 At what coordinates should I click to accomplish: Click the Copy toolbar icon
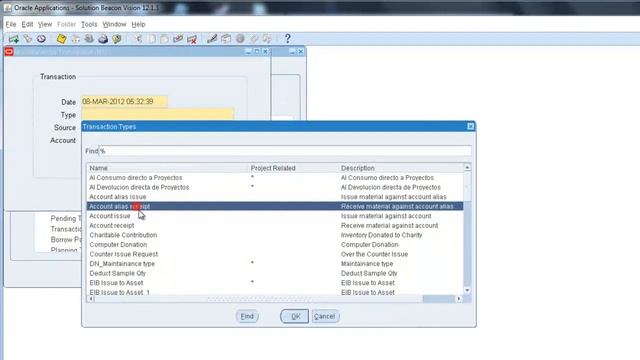click(x=152, y=39)
